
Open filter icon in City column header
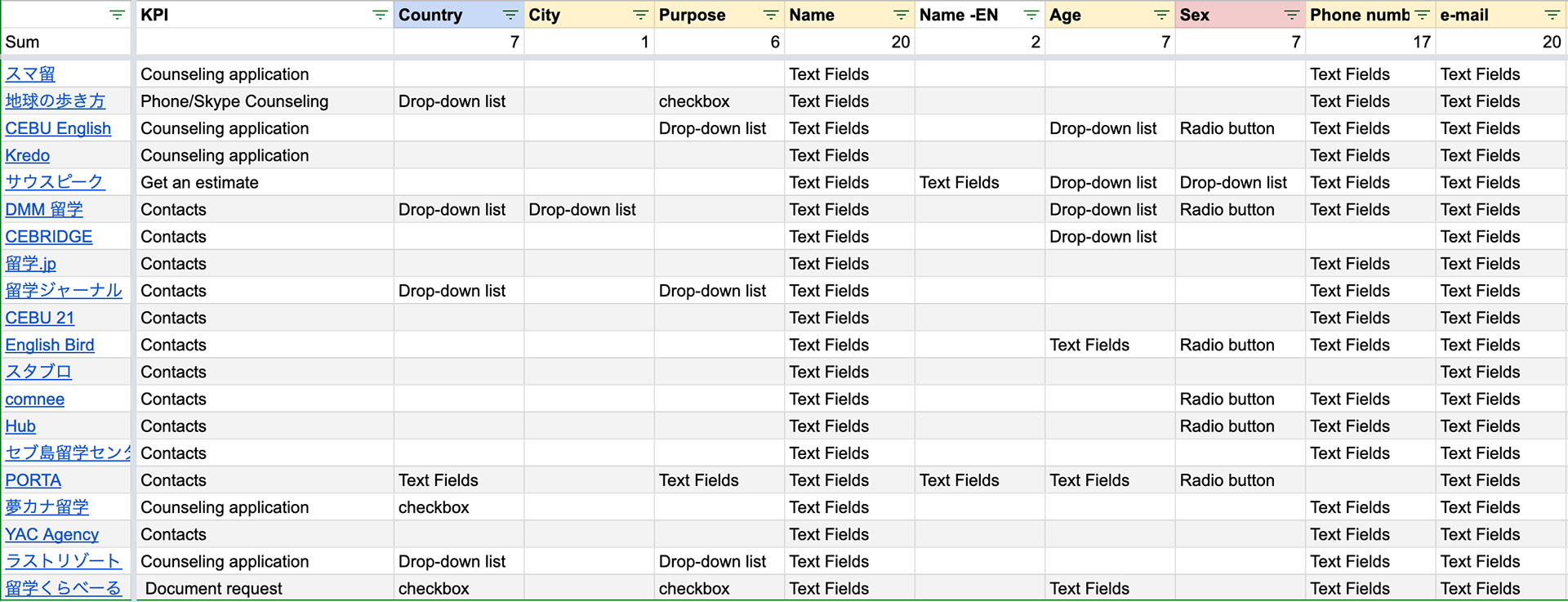coord(640,15)
